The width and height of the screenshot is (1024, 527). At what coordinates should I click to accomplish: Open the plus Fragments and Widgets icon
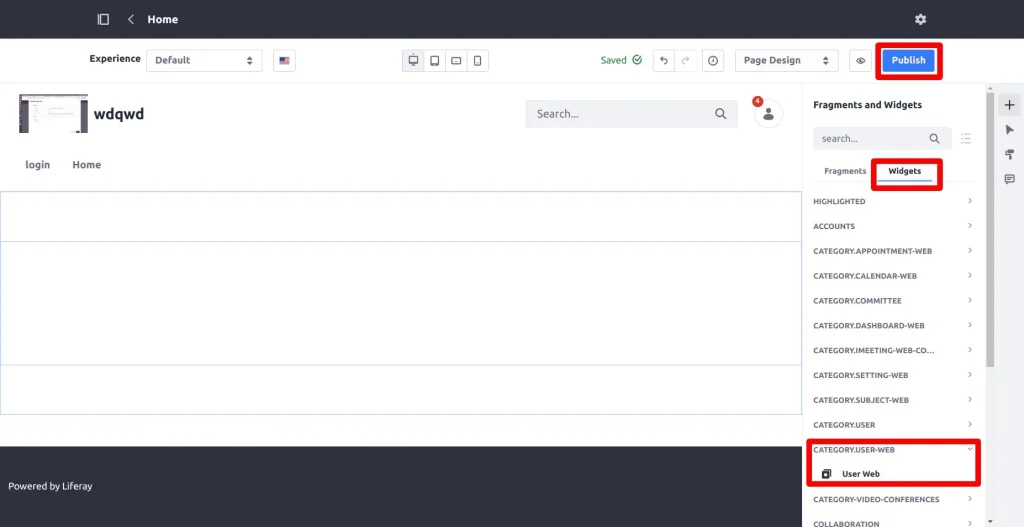coord(1010,104)
